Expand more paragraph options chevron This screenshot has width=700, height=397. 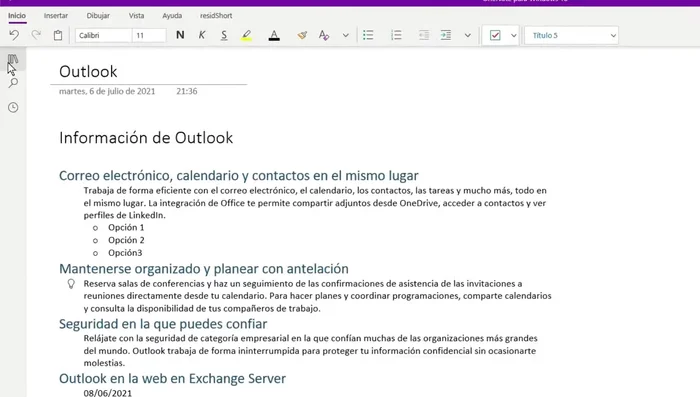point(467,35)
